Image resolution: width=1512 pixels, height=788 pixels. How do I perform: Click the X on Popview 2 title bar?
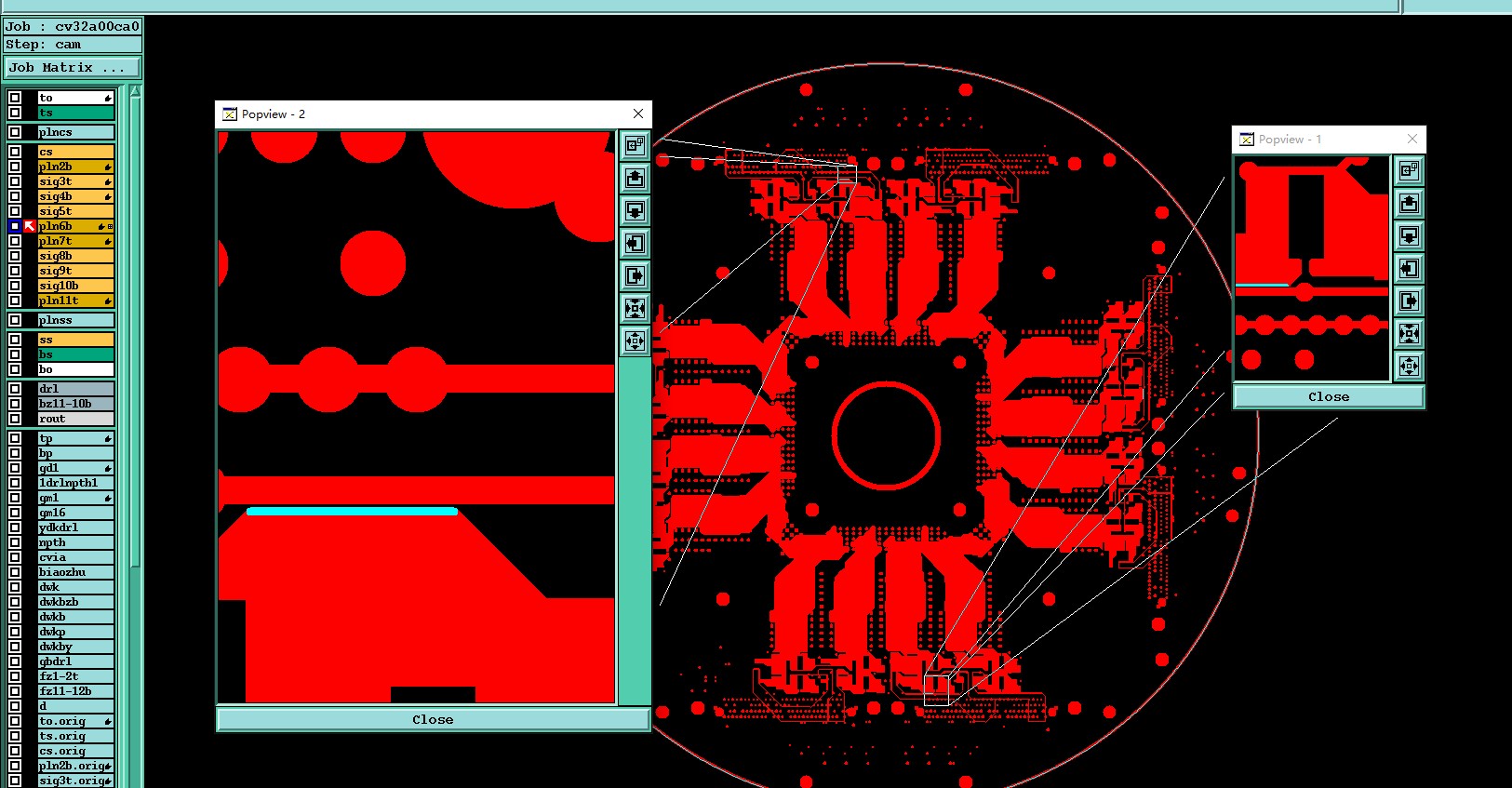coord(637,114)
